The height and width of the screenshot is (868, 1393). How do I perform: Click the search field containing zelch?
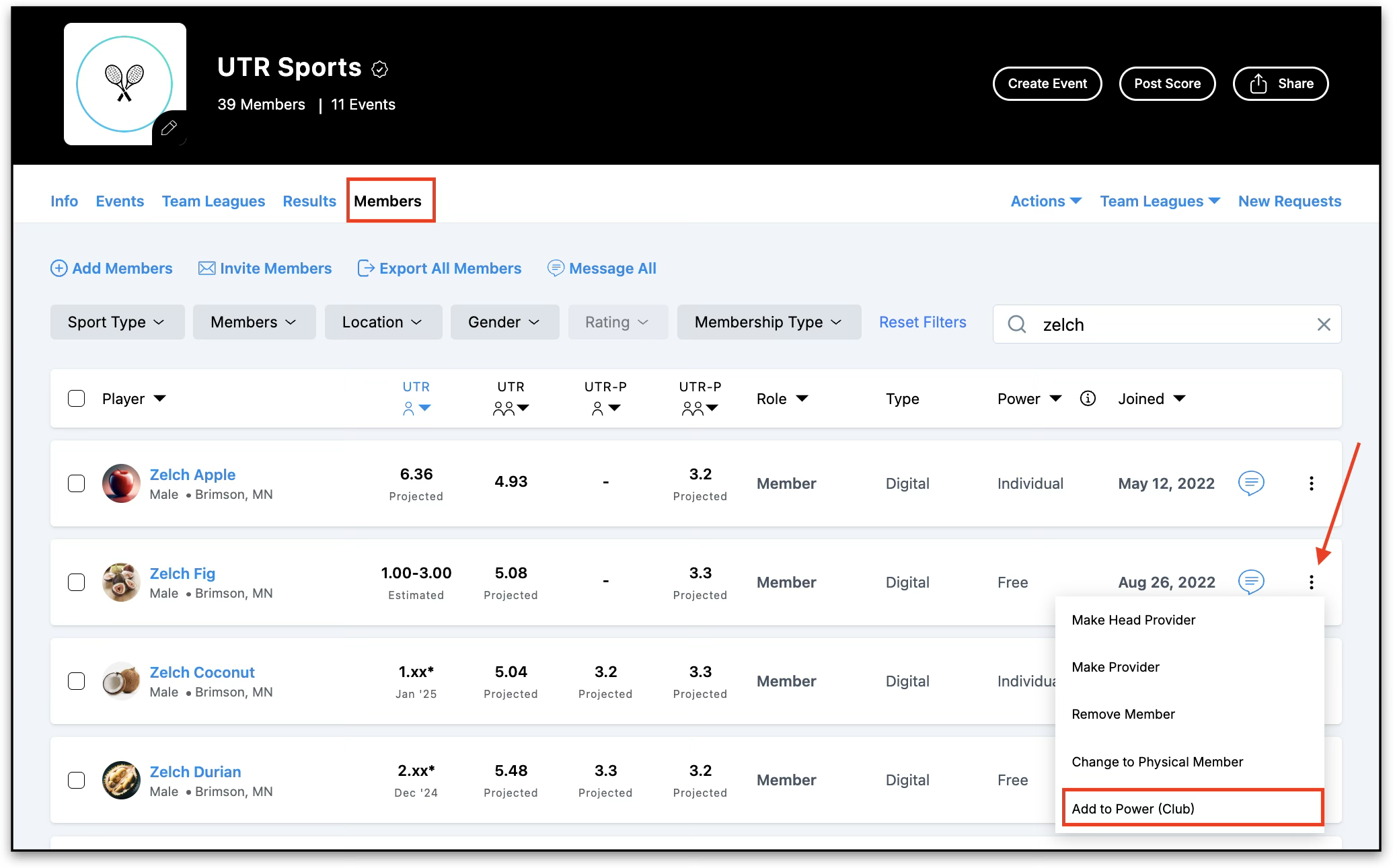[x=1167, y=325]
